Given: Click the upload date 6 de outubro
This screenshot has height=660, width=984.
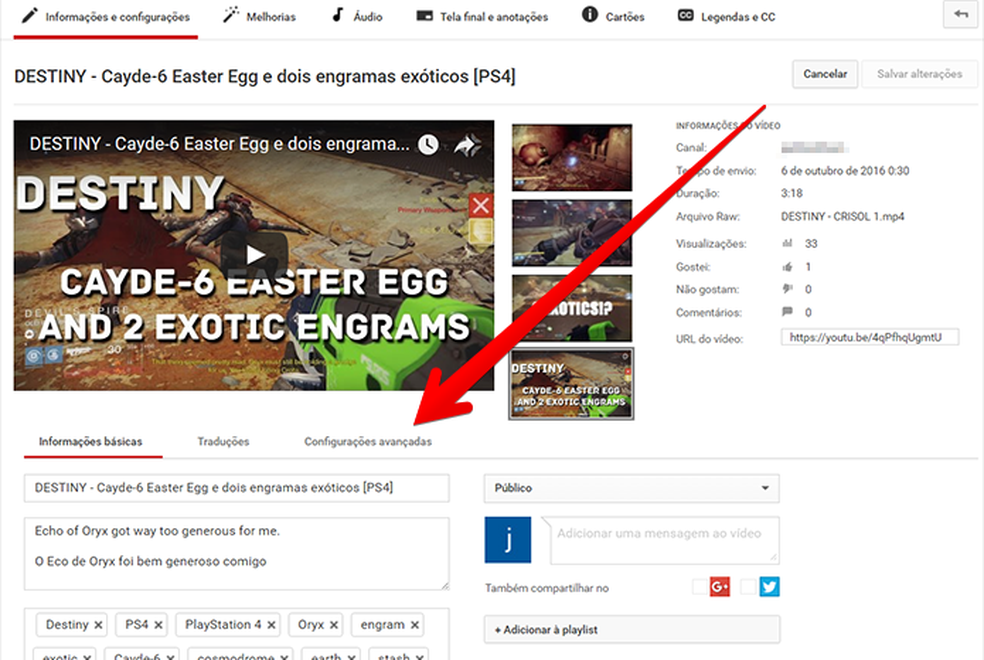Looking at the screenshot, I should (x=845, y=171).
